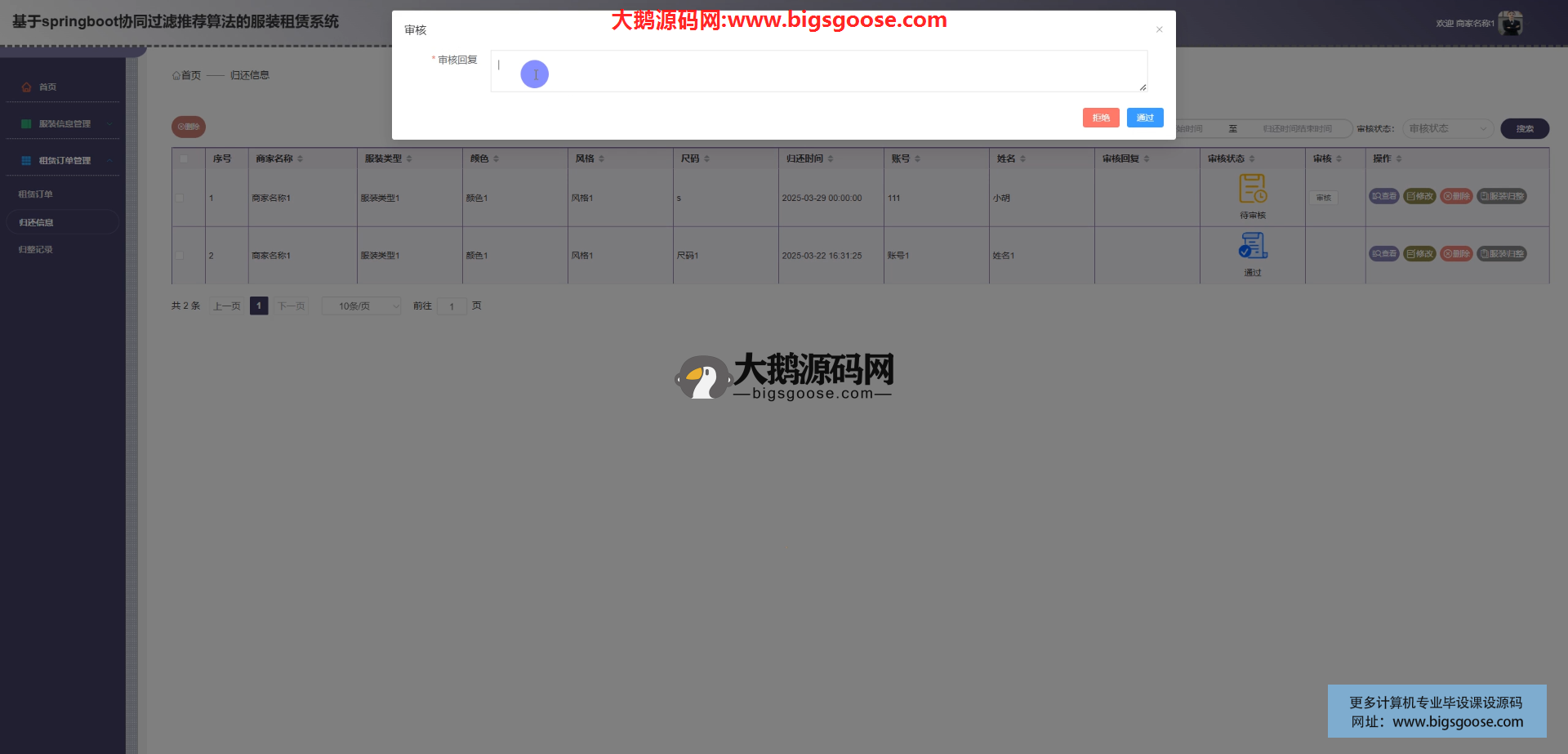Check the checkbox for row 1
The image size is (1568, 754).
(x=180, y=198)
